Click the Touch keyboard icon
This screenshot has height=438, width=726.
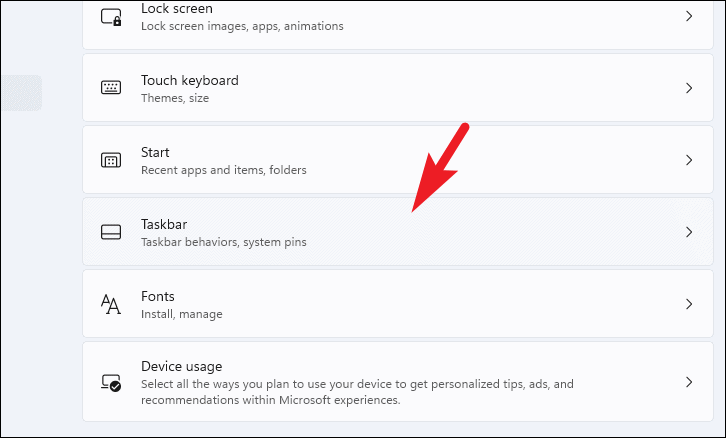[x=111, y=88]
